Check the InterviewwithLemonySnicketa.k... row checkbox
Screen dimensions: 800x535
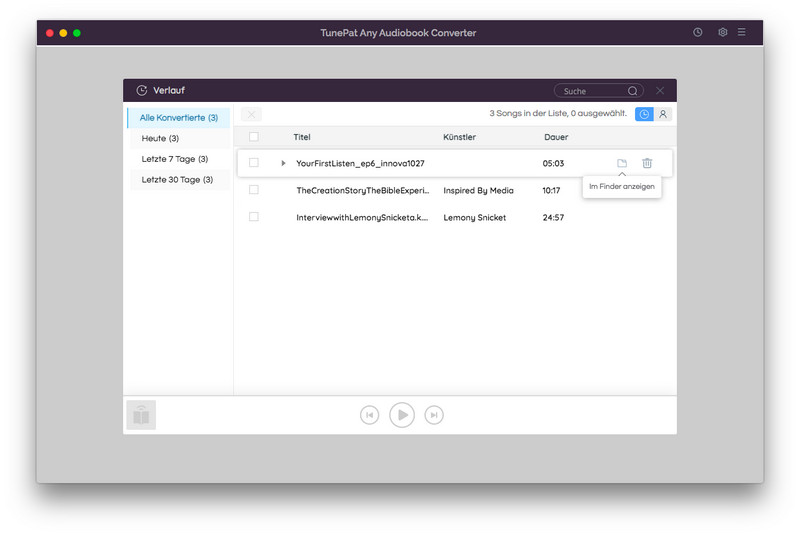point(254,217)
